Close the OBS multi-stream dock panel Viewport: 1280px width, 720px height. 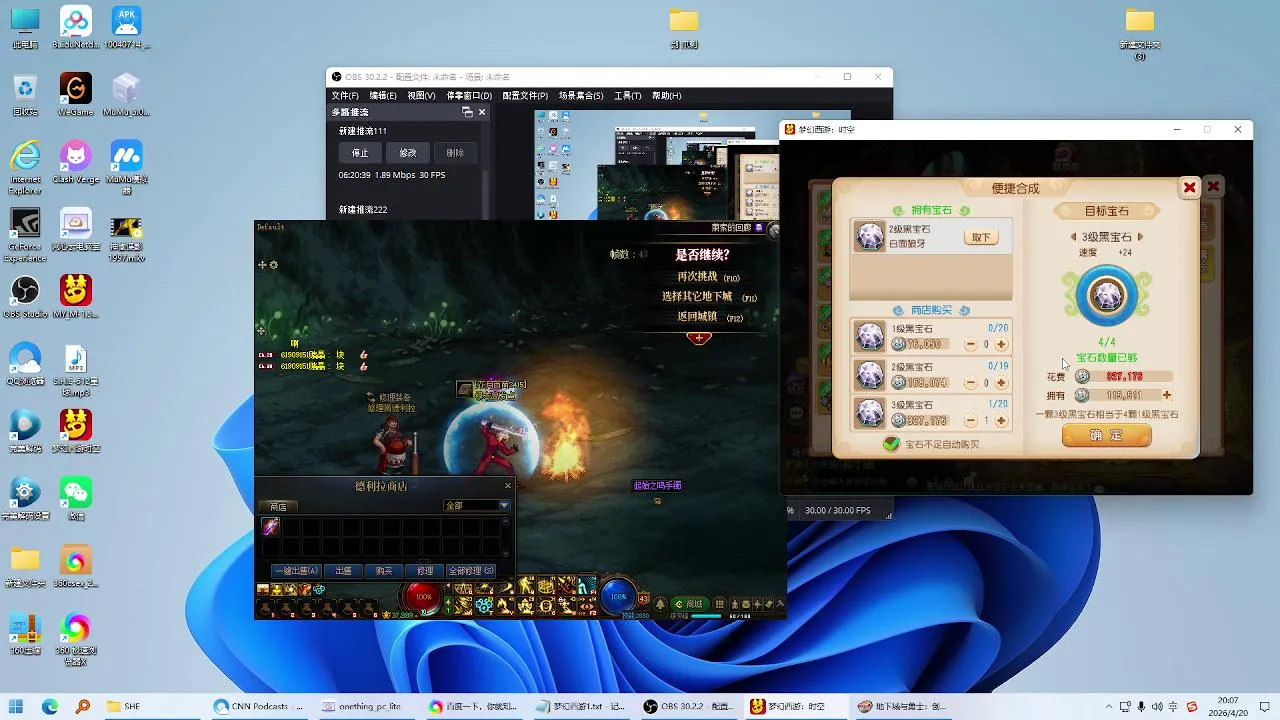tap(482, 112)
